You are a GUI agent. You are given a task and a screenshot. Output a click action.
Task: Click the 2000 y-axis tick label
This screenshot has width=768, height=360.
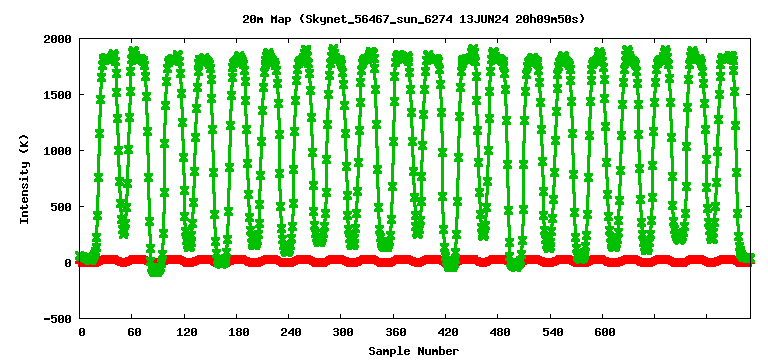click(58, 39)
